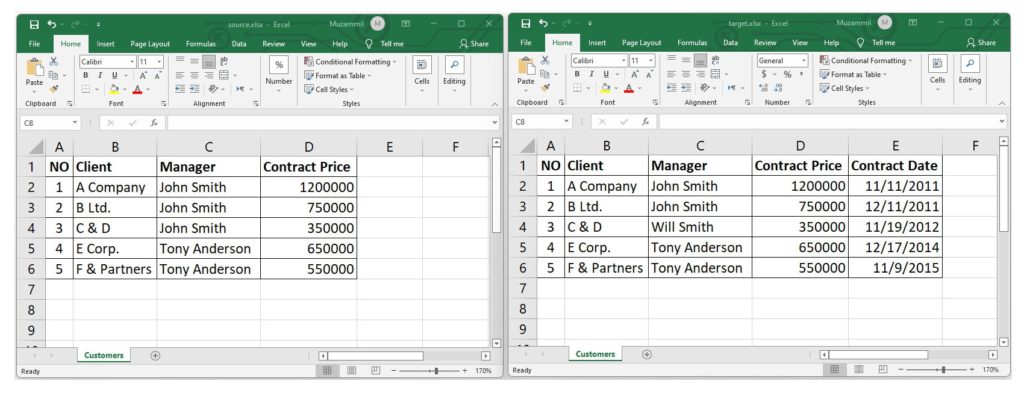Screen dimensions: 1024x393
Task: Toggle Center alignment in source.xlsx
Action: pyautogui.click(x=194, y=75)
